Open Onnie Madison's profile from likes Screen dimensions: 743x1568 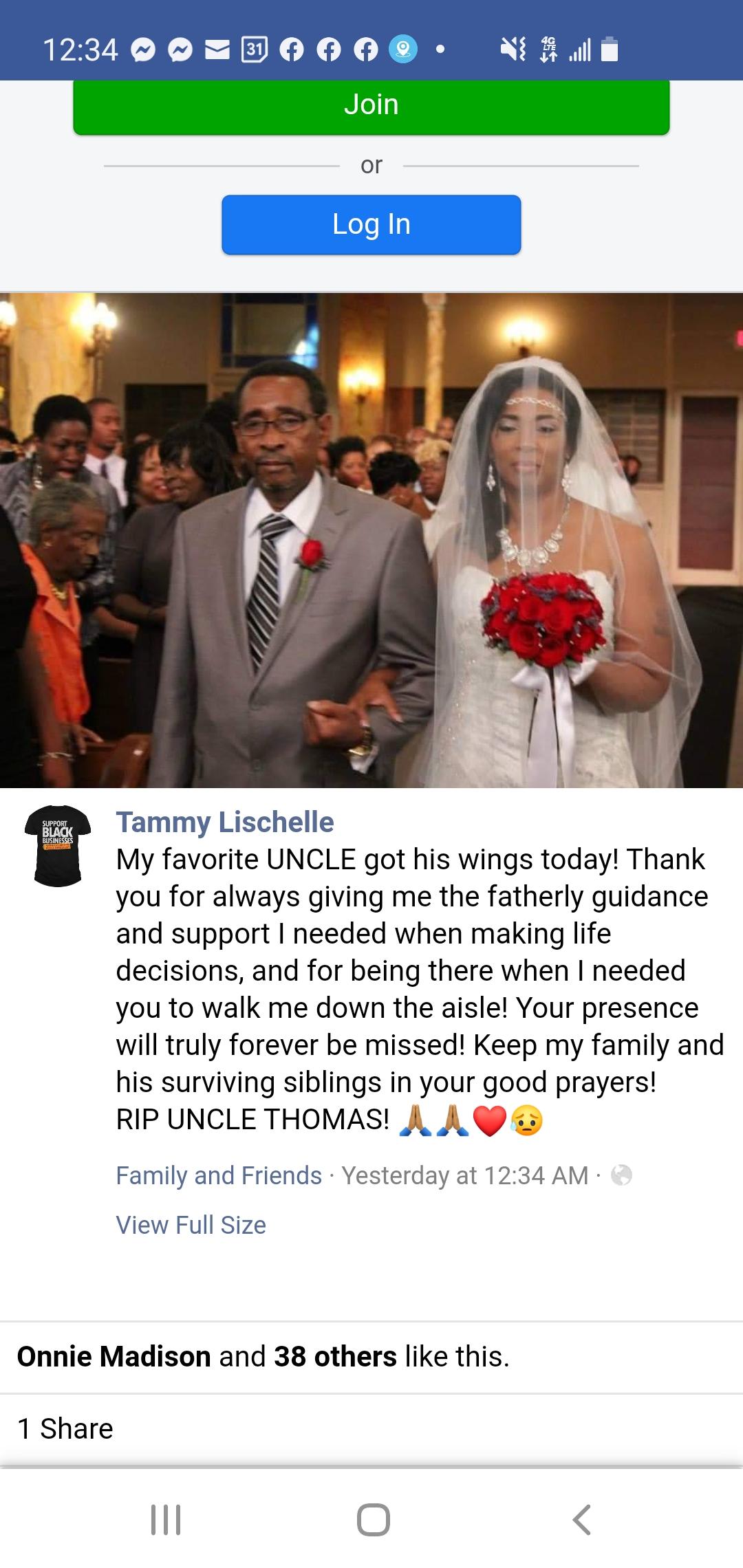[114, 1357]
